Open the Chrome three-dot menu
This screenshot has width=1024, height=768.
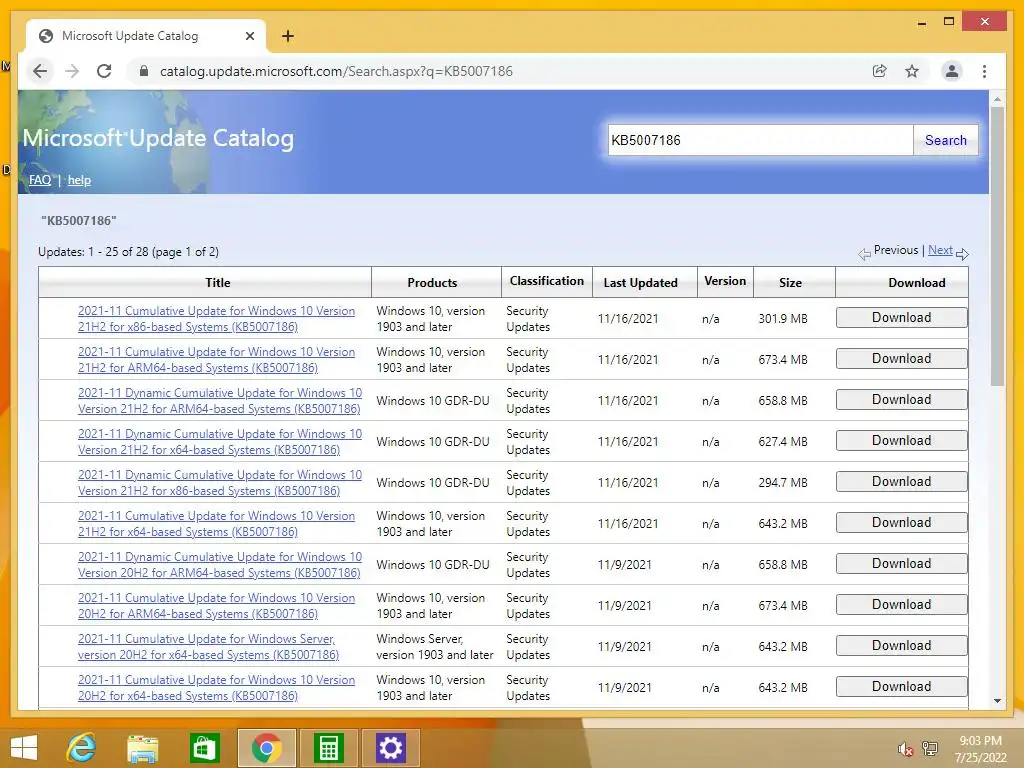[x=984, y=71]
